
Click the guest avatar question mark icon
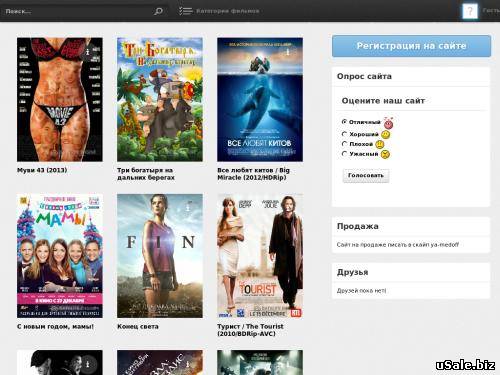point(470,12)
